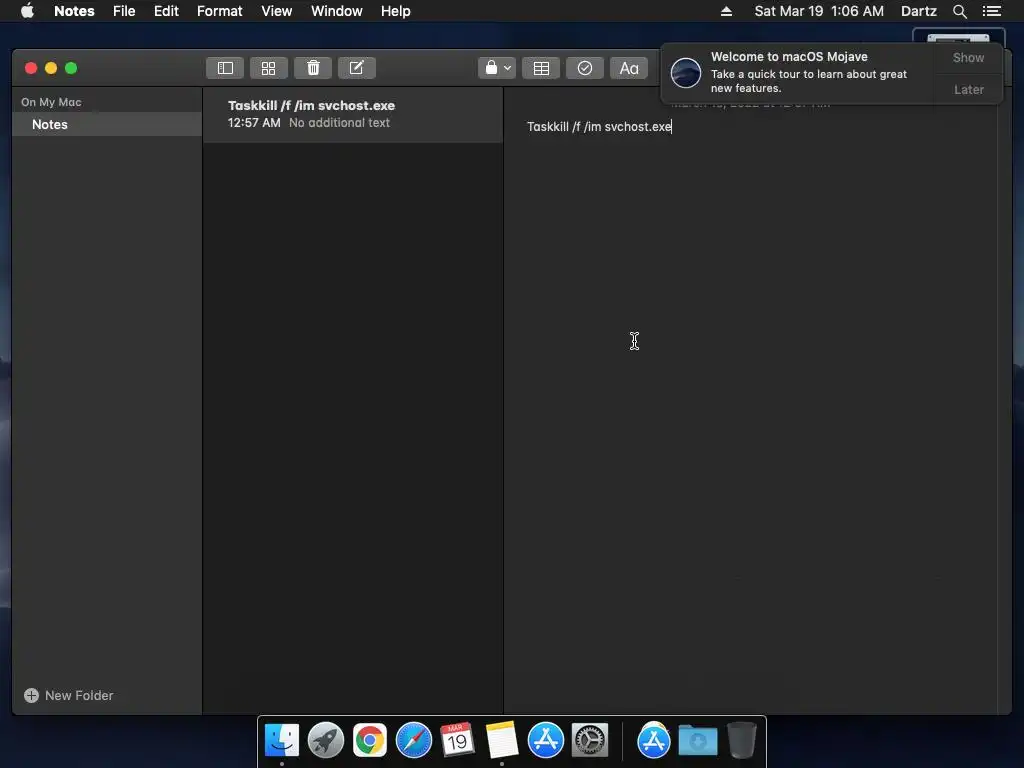Image resolution: width=1024 pixels, height=768 pixels.
Task: Toggle the folders sidebar view button
Action: [225, 68]
